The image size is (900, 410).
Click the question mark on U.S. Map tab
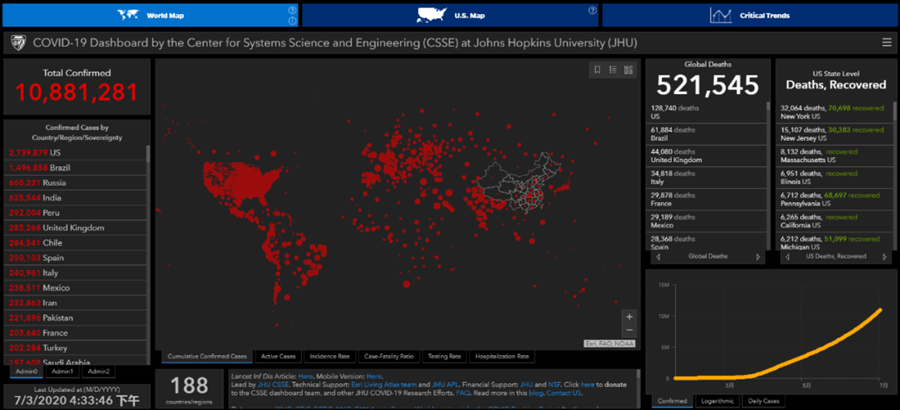pyautogui.click(x=592, y=10)
